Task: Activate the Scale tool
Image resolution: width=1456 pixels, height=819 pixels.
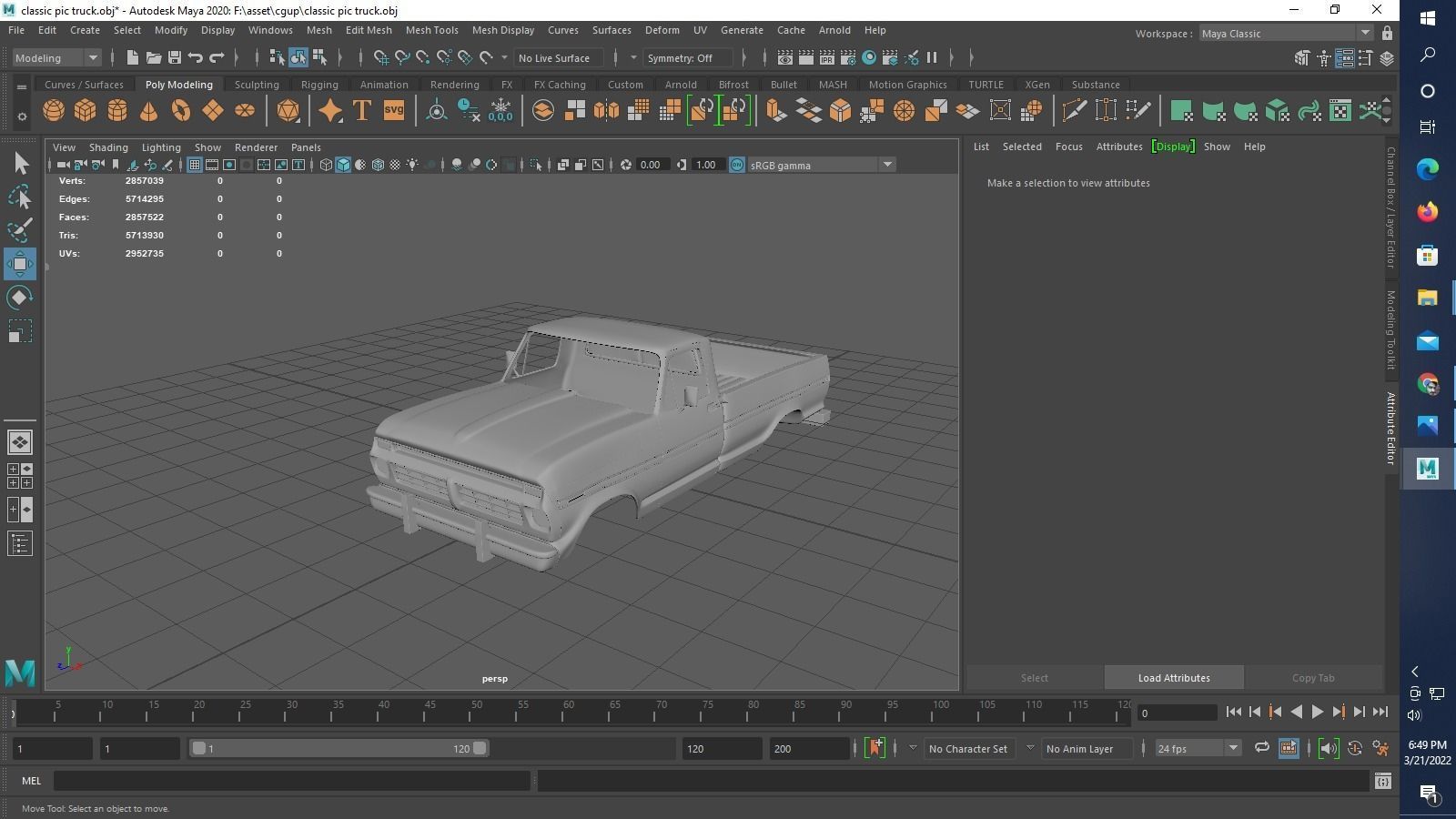Action: click(x=20, y=331)
